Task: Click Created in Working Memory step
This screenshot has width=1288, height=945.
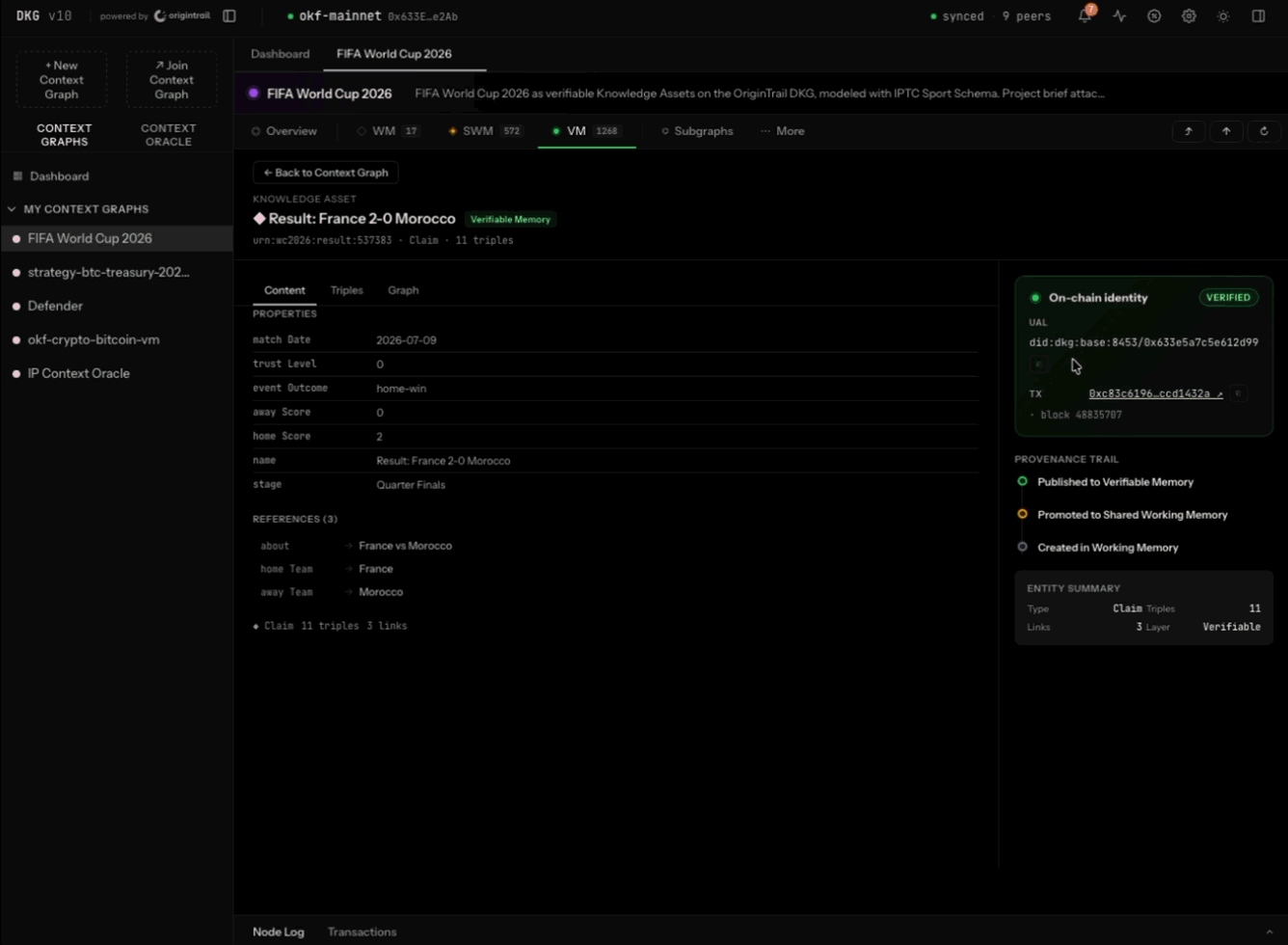Action: (1108, 548)
